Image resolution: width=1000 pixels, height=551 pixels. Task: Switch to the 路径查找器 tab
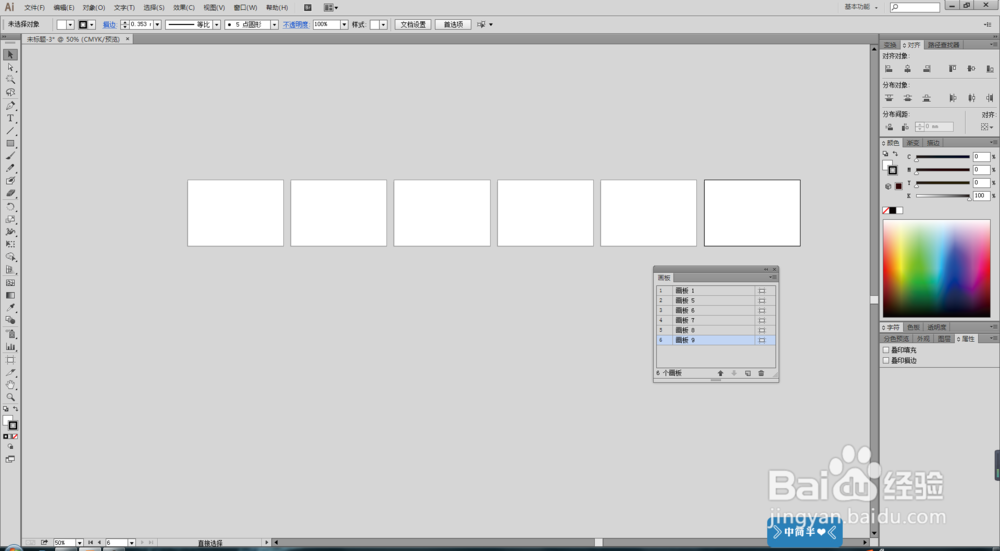[943, 45]
